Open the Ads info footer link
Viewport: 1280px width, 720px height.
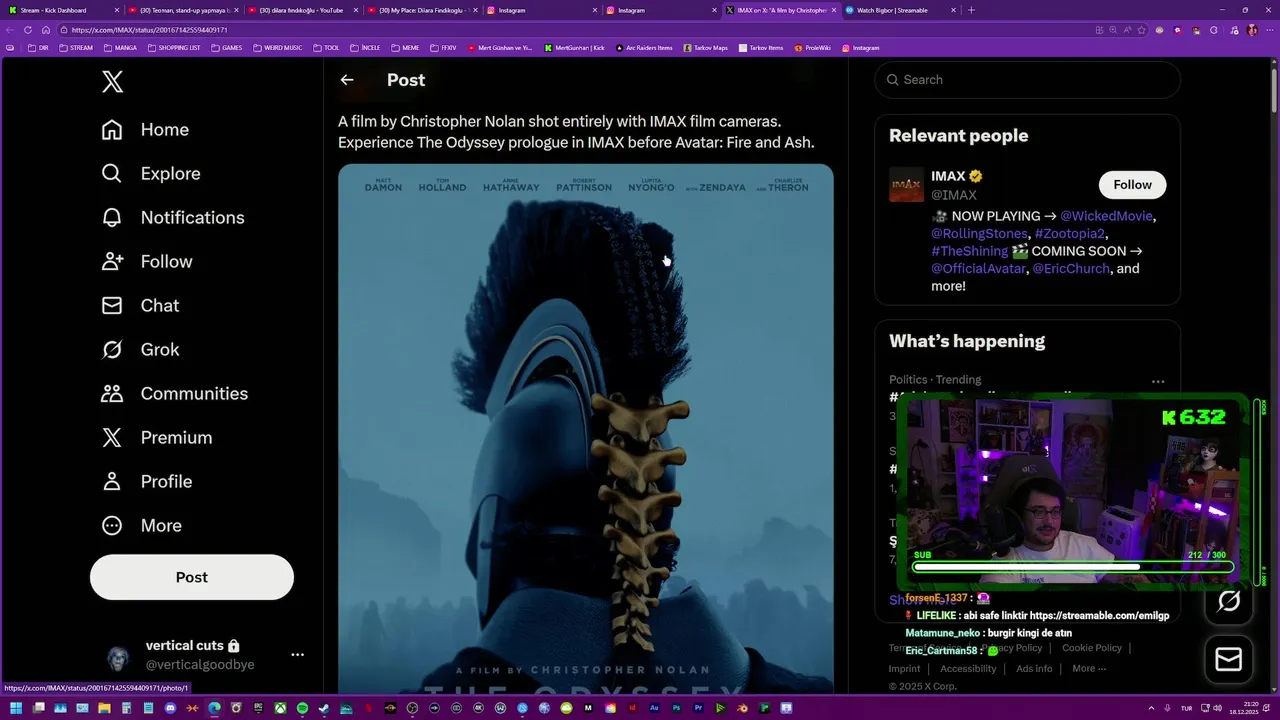(x=1034, y=669)
